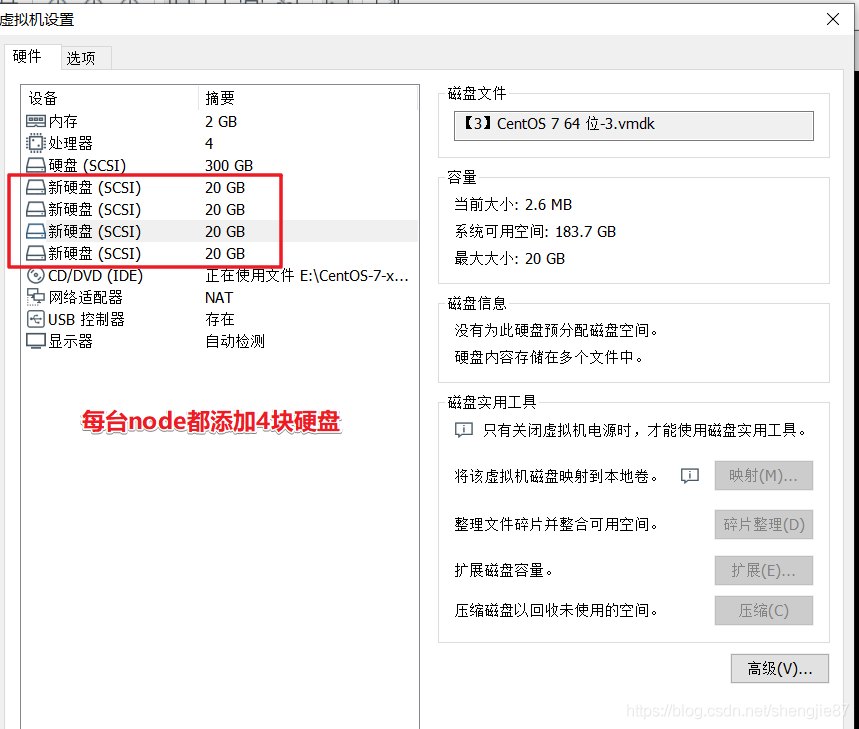Select the 内存 row label
This screenshot has height=729, width=859.
click(x=63, y=121)
